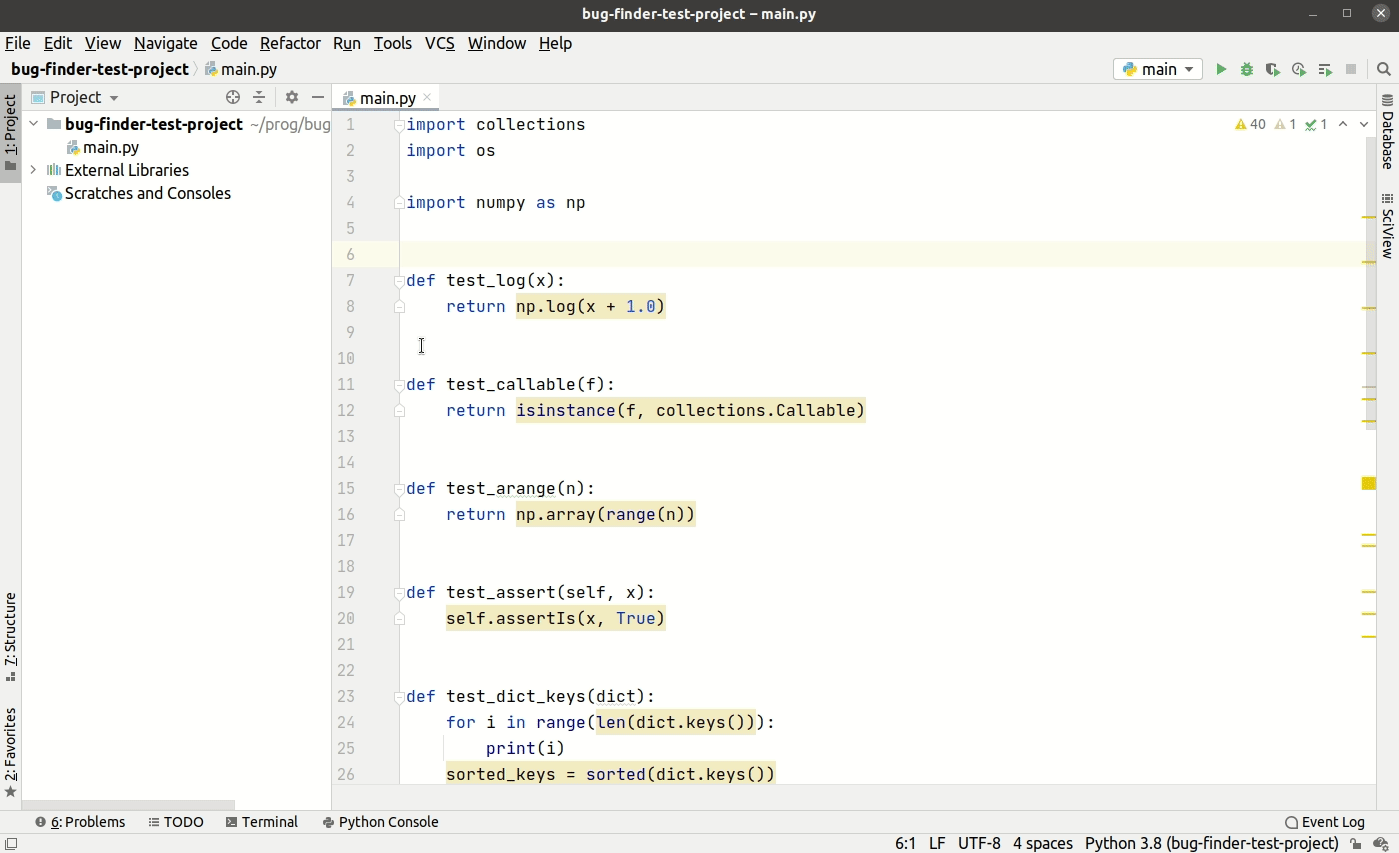Click line number 12 in the gutter

pyautogui.click(x=346, y=410)
